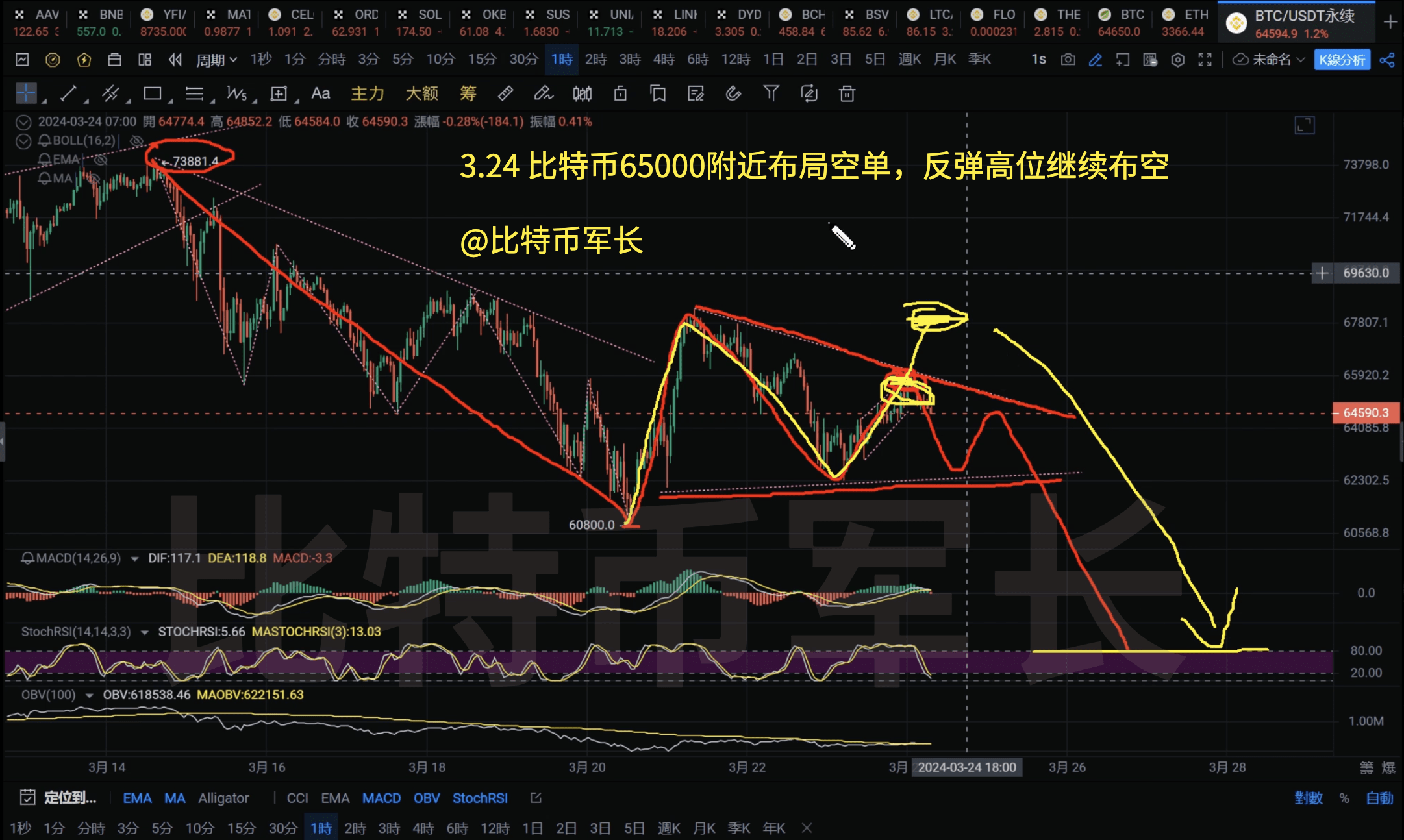Expand chart to fullscreen
The width and height of the screenshot is (1404, 840).
1205,59
